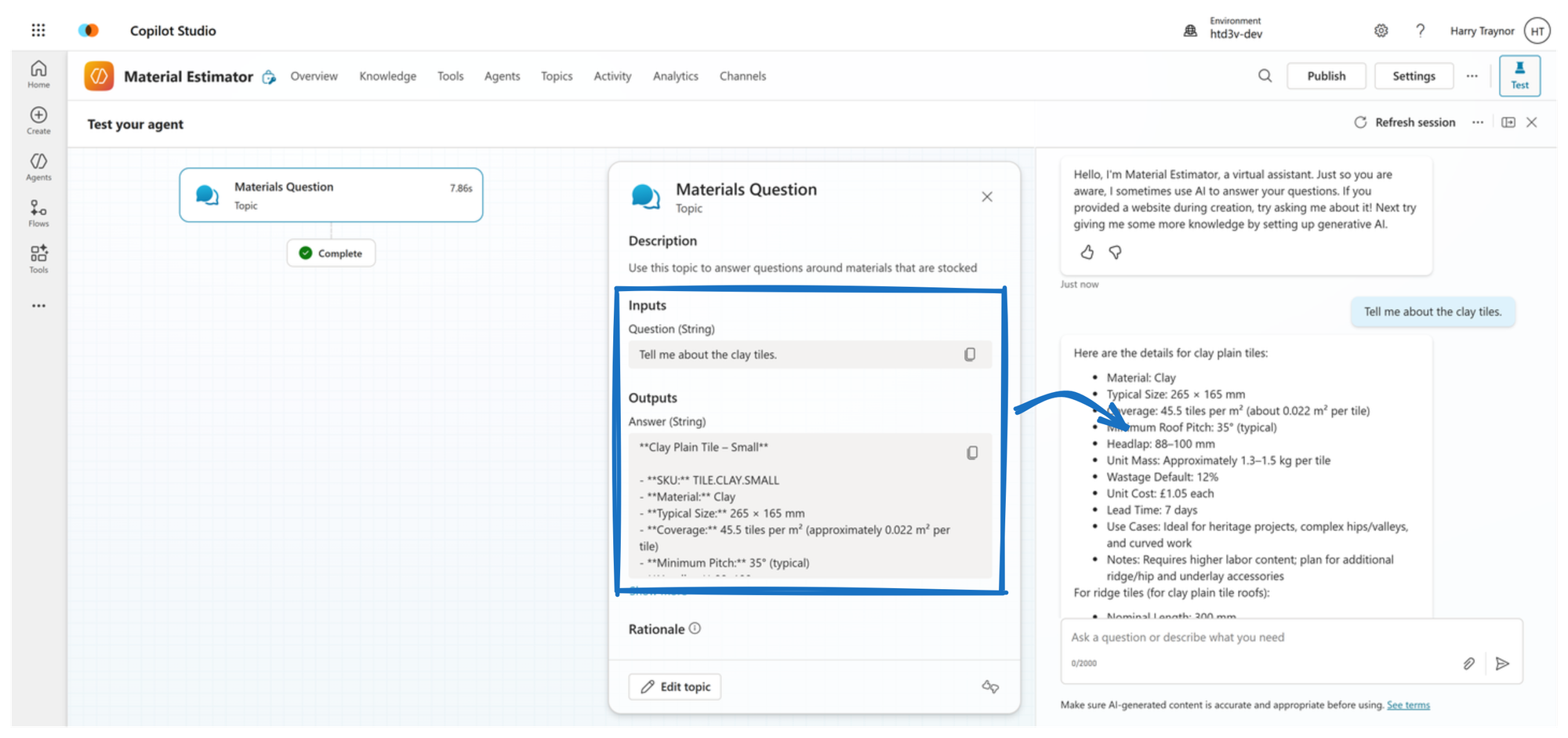Image resolution: width=1568 pixels, height=738 pixels.
Task: Click the 'Test your agent' heading
Action: pos(135,124)
